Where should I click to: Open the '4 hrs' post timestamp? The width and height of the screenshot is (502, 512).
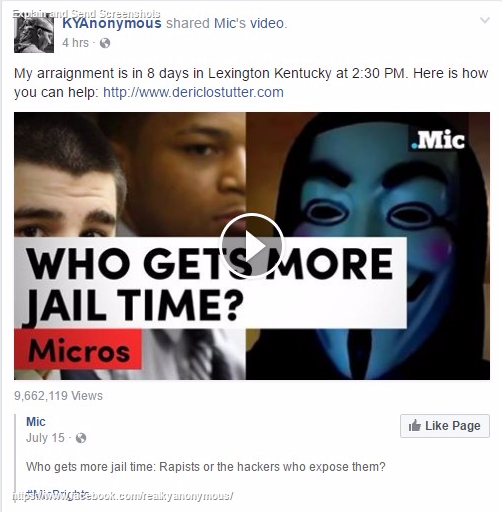pyautogui.click(x=76, y=43)
